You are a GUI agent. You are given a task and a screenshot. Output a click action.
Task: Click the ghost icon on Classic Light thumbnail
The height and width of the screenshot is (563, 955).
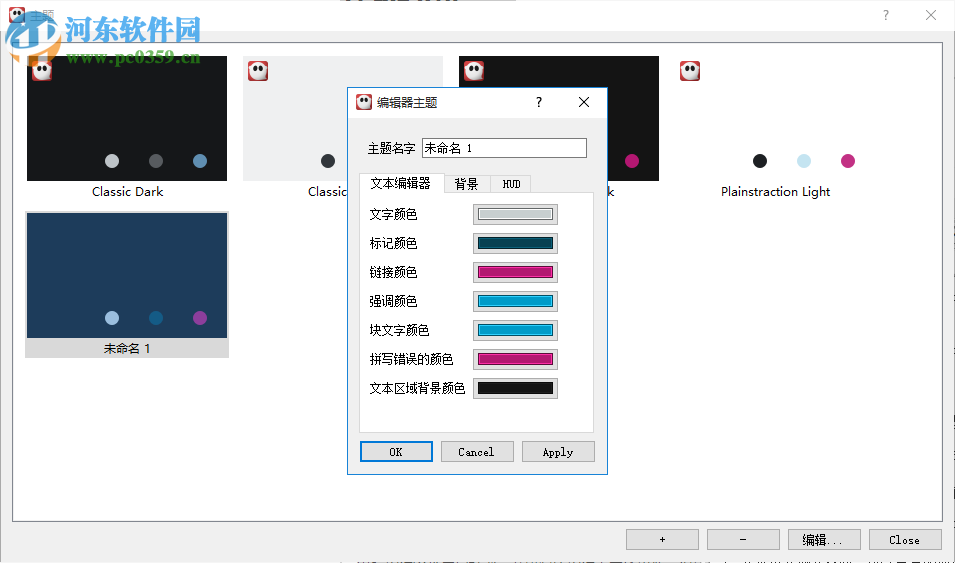point(258,71)
